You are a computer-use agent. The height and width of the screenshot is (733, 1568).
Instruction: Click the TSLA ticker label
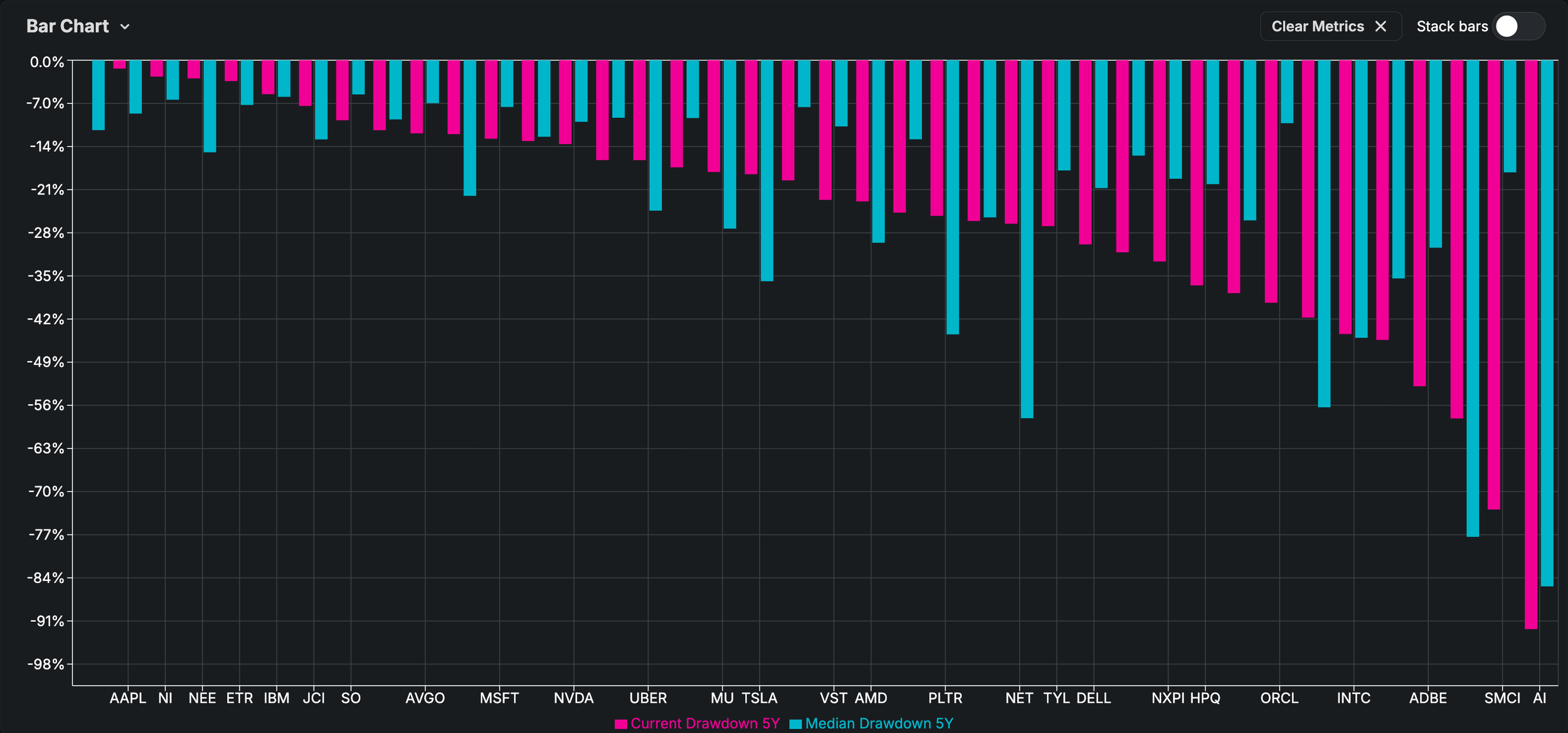pyautogui.click(x=759, y=698)
